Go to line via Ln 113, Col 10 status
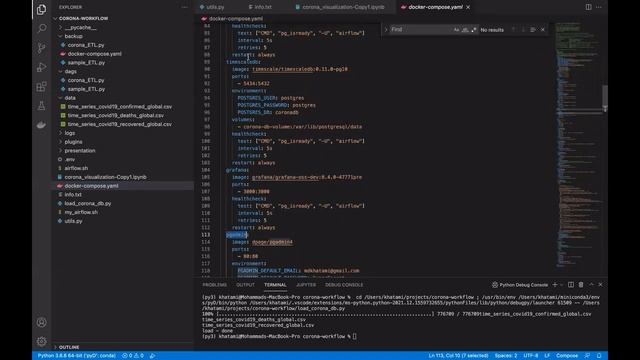 458,356
